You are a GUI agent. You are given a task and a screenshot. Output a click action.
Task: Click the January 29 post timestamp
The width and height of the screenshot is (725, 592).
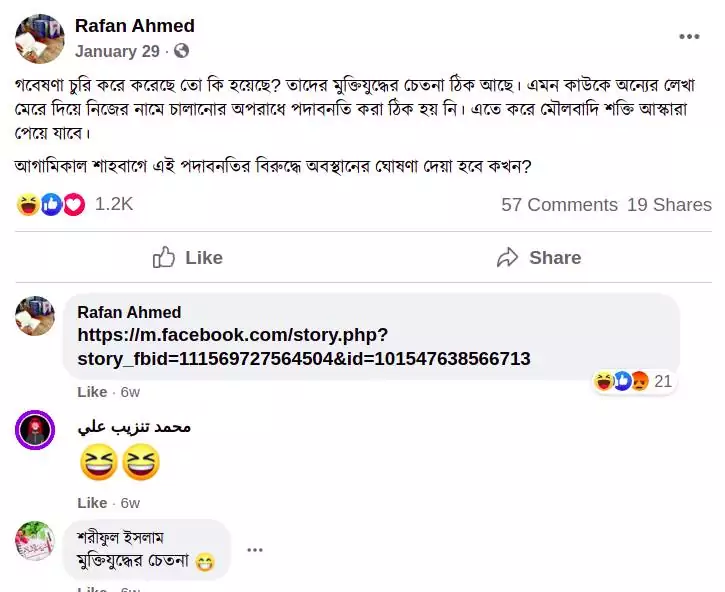(117, 51)
